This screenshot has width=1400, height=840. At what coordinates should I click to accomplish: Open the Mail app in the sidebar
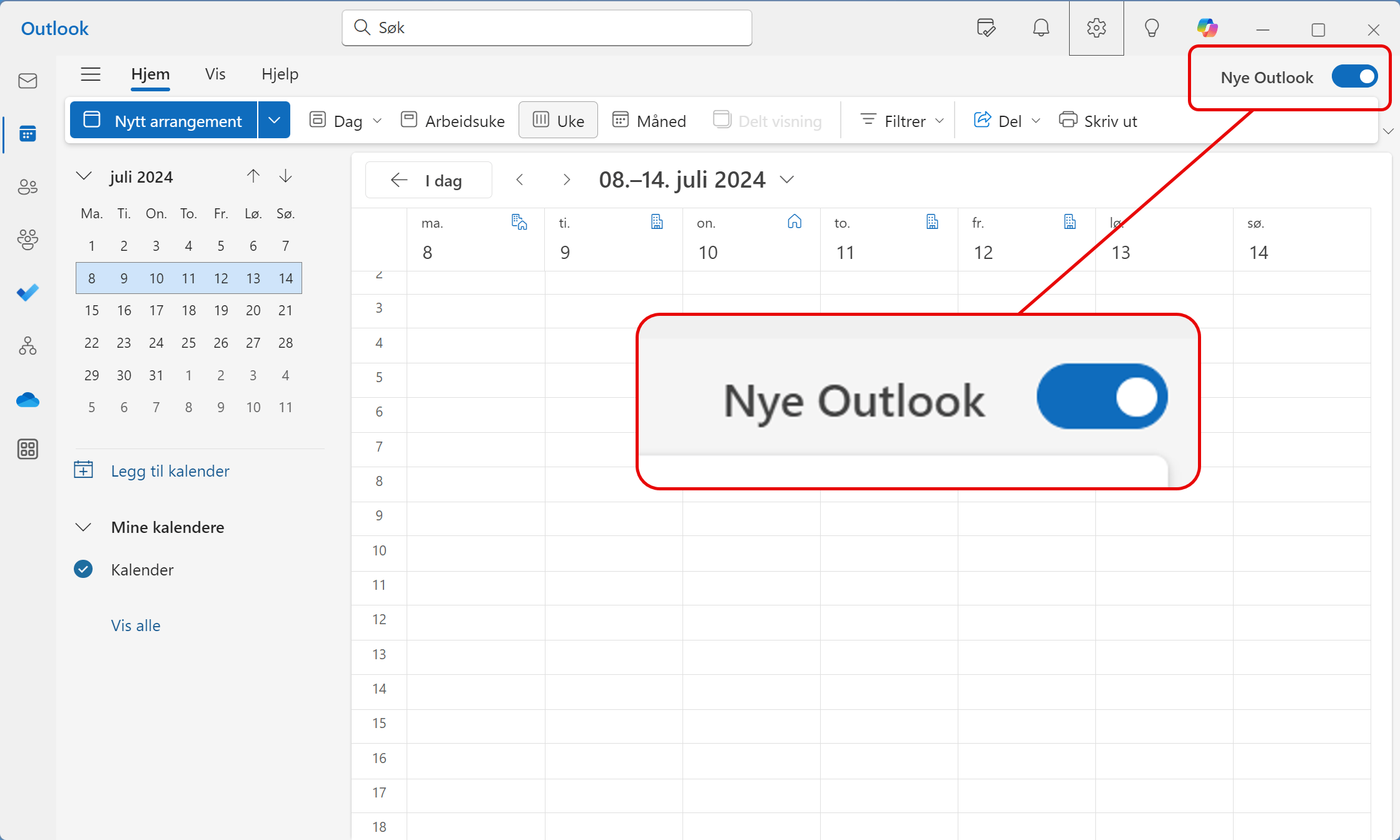point(28,81)
